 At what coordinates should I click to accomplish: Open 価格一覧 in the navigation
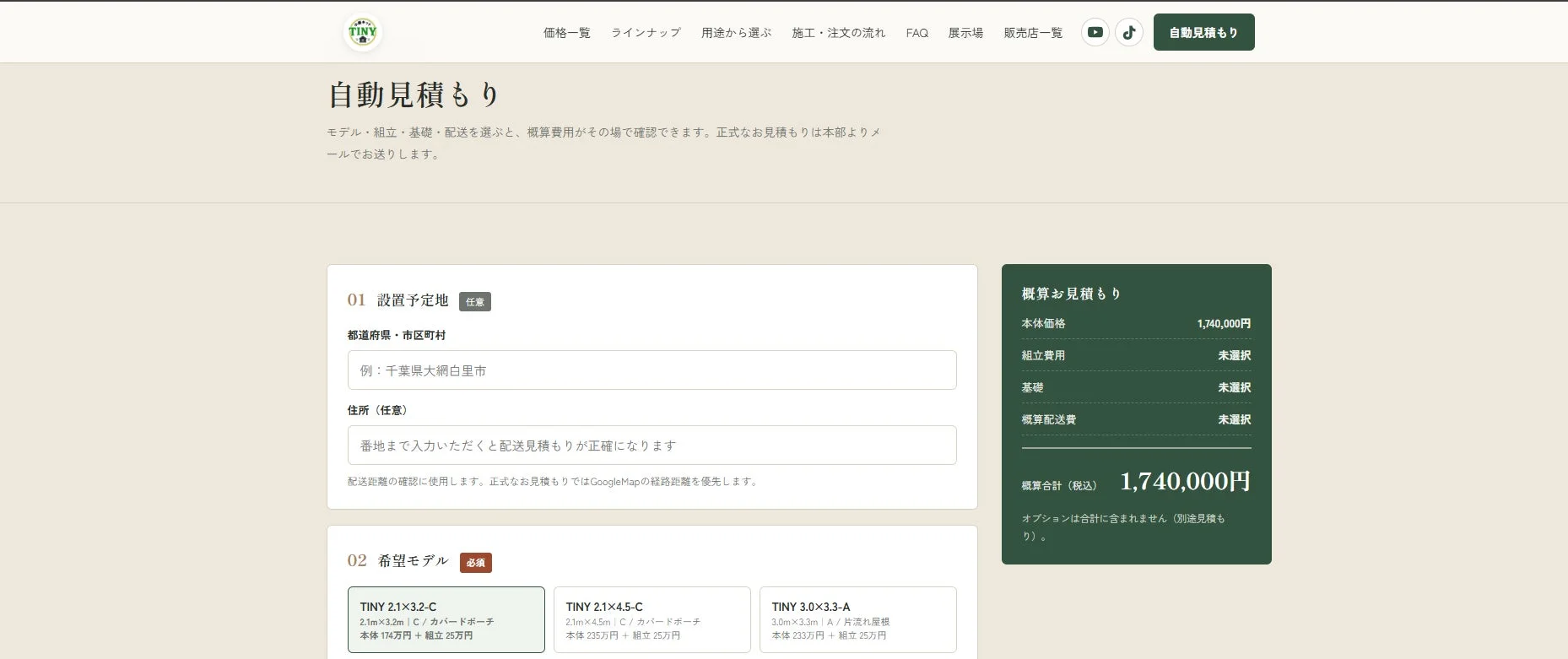pos(566,33)
